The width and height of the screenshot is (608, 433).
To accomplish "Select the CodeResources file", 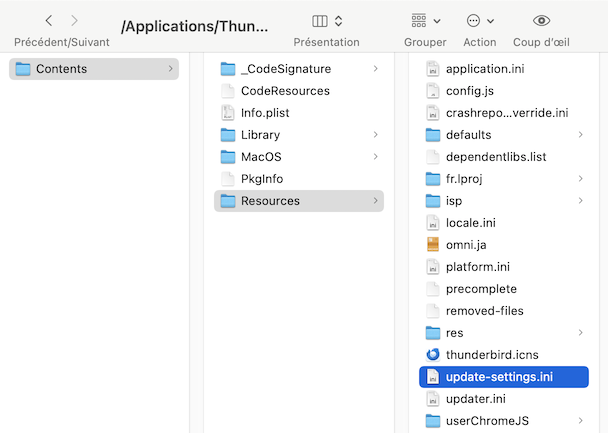I will point(284,91).
